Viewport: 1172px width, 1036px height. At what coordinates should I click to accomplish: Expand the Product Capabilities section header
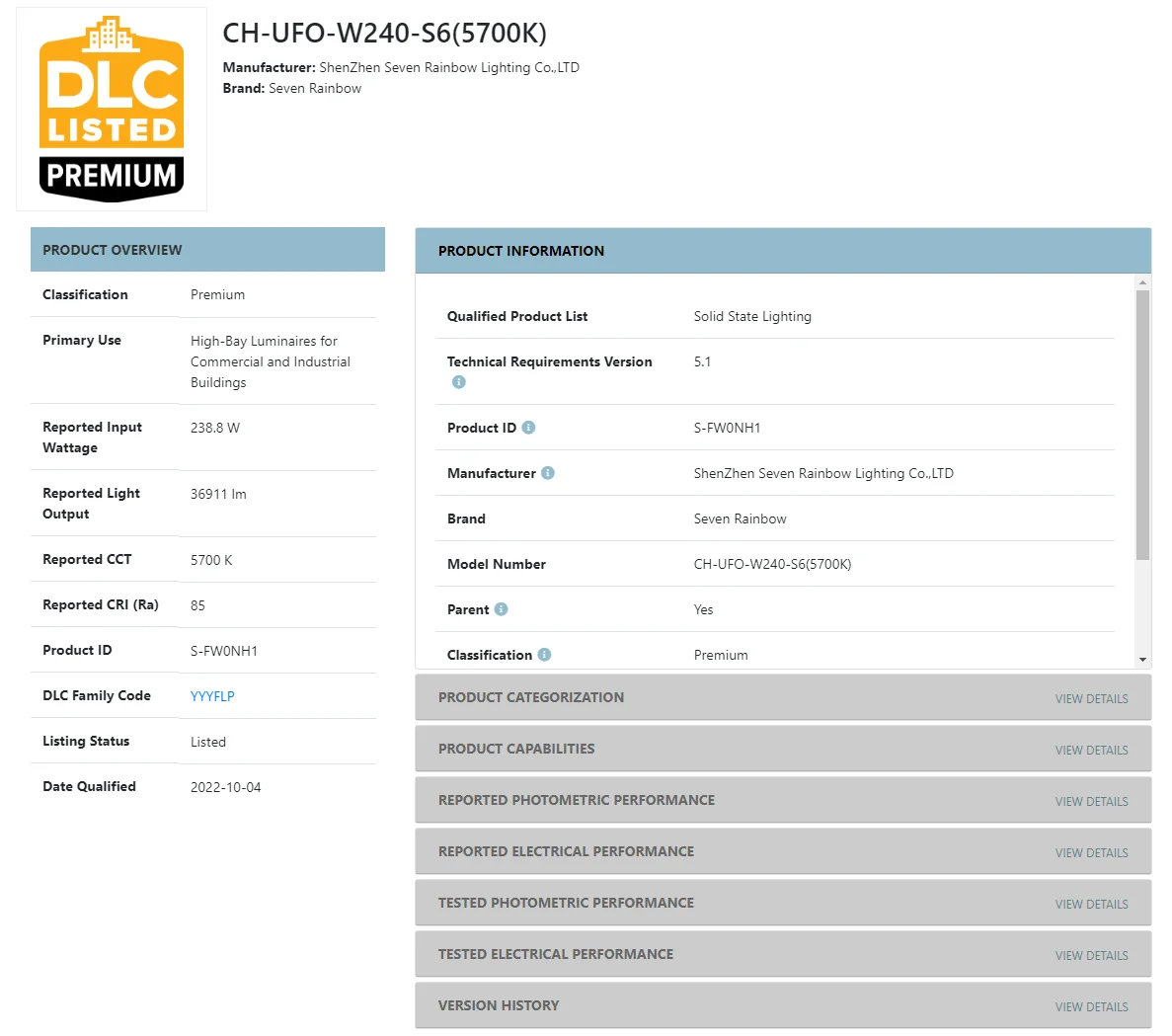coord(783,749)
